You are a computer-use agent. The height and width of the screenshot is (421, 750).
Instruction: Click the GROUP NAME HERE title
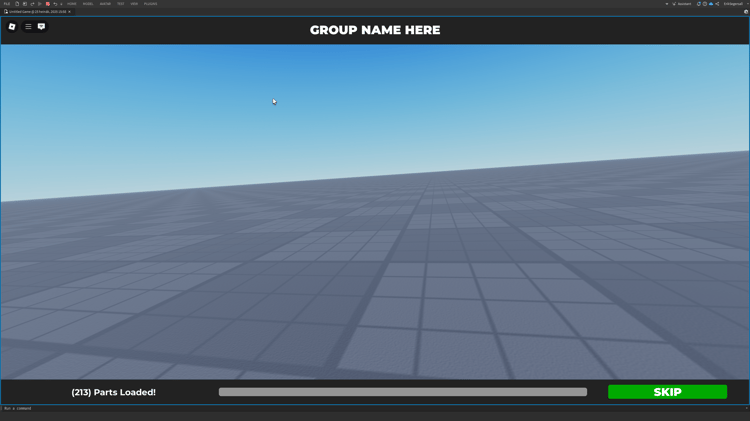tap(375, 30)
